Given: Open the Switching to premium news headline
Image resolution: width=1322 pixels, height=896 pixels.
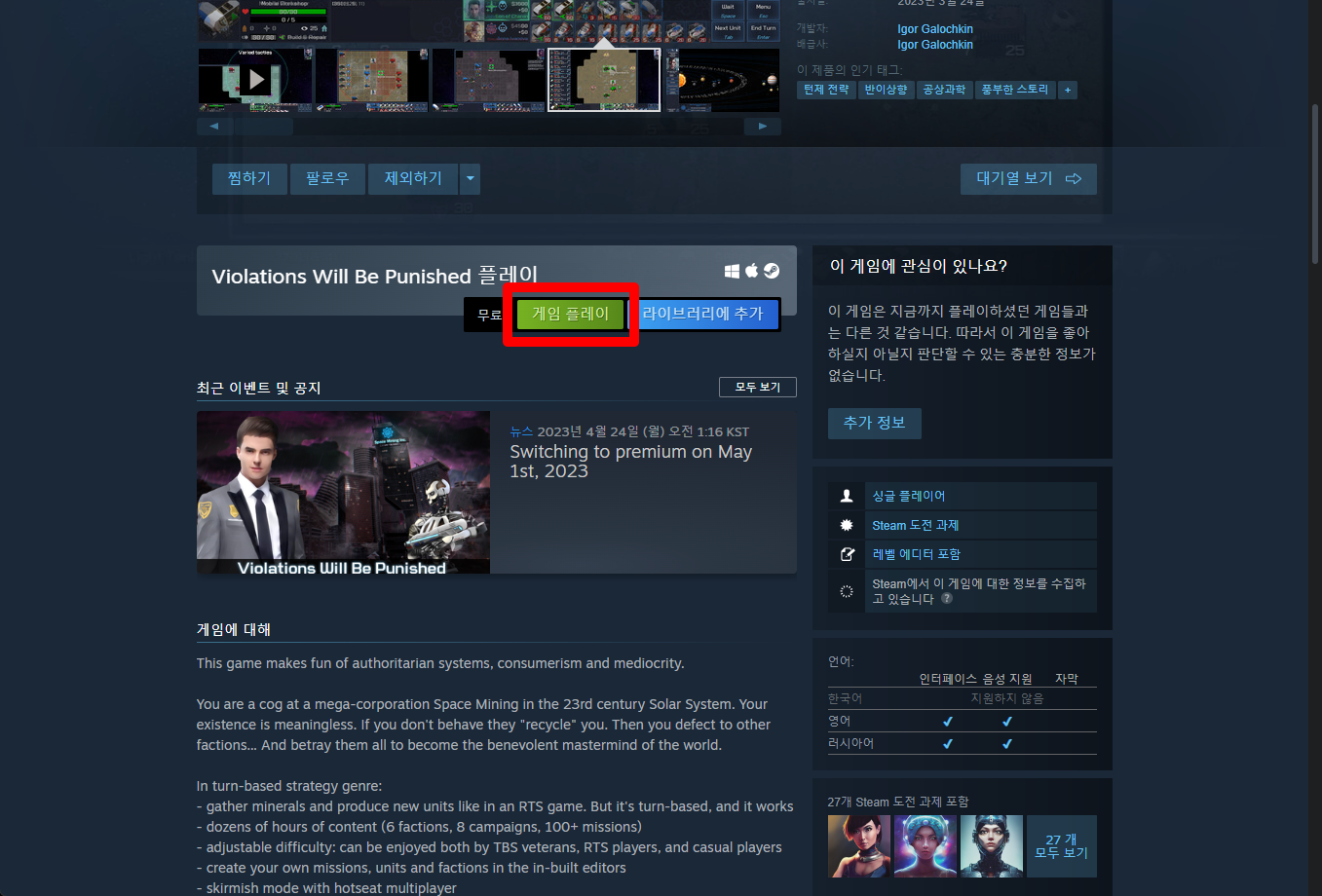Looking at the screenshot, I should (x=630, y=462).
